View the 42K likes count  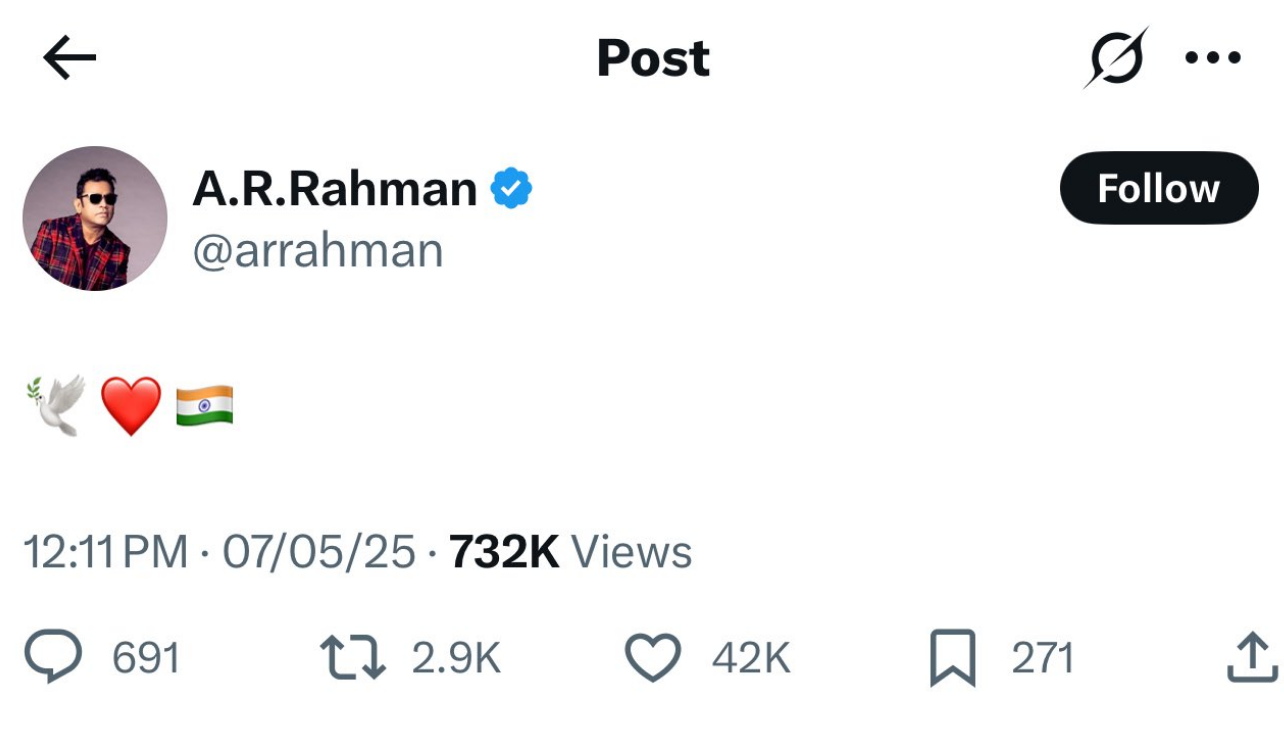pos(751,657)
